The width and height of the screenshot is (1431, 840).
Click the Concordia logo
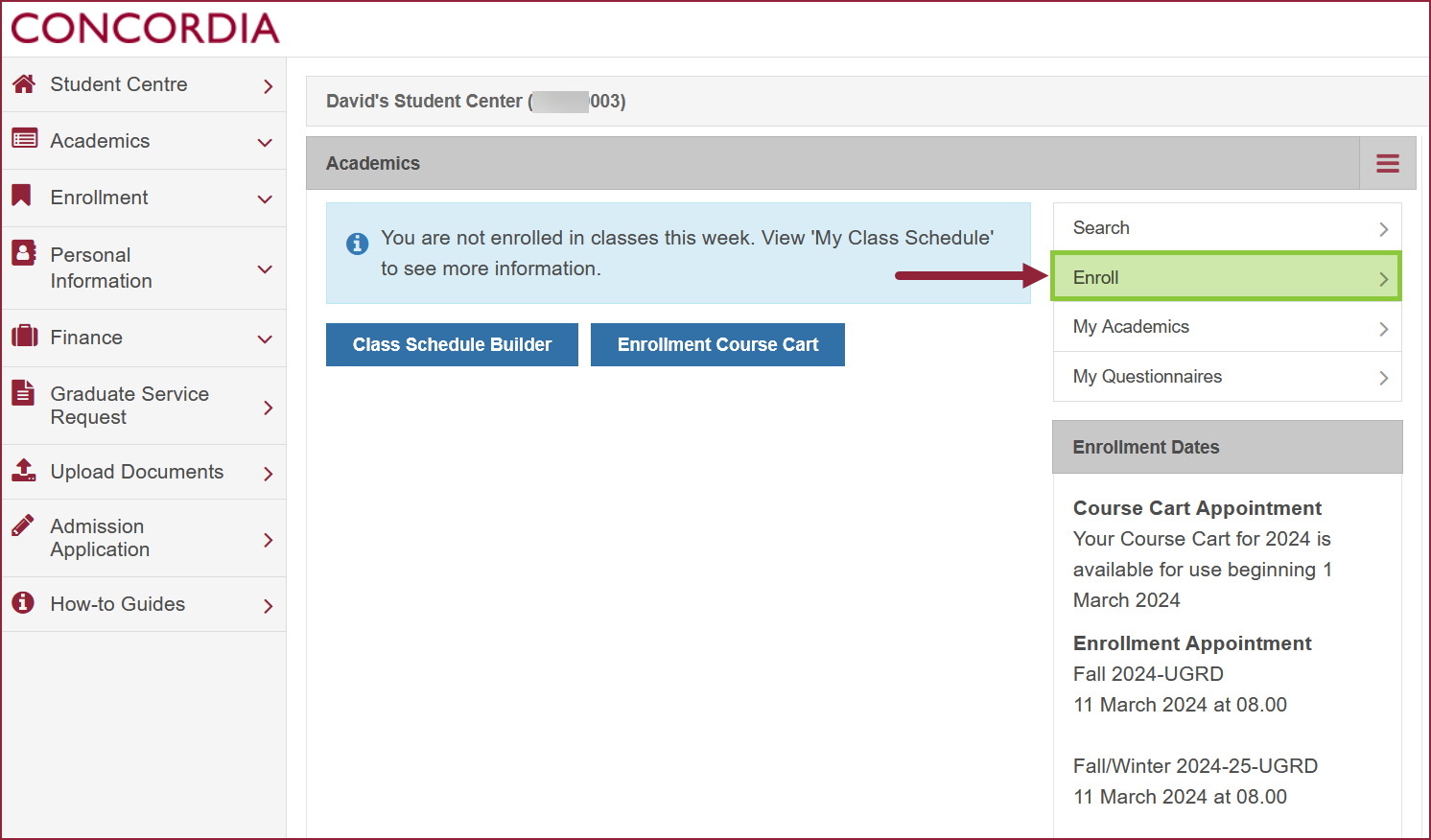[145, 29]
